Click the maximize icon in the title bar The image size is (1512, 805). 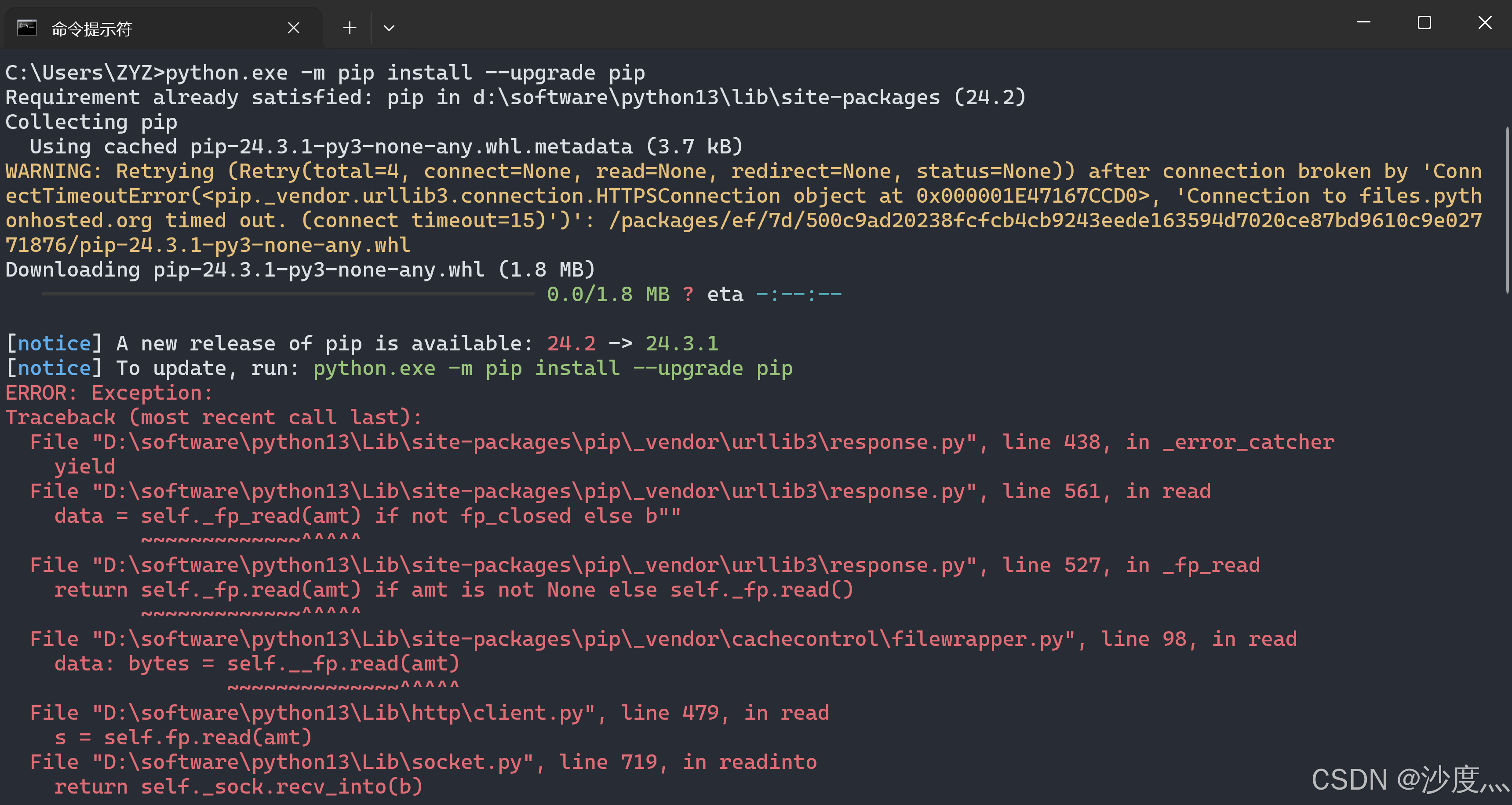coord(1424,22)
